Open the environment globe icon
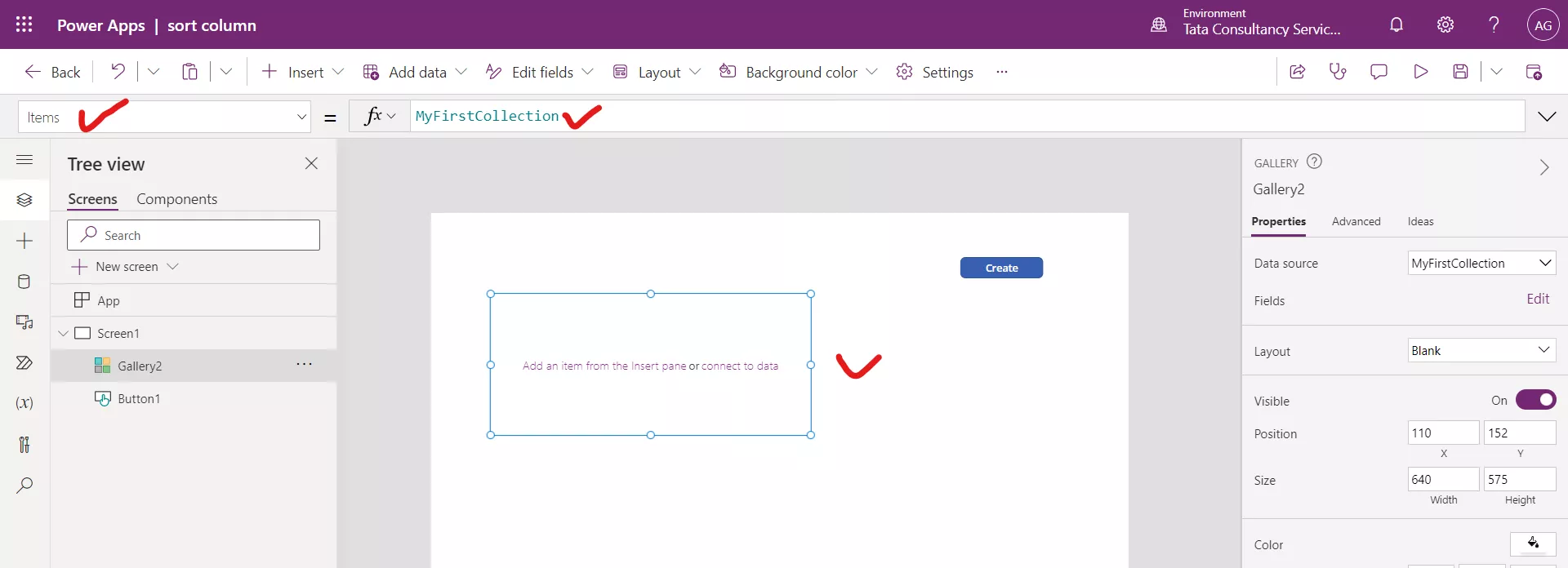Image resolution: width=1568 pixels, height=568 pixels. click(x=1159, y=24)
